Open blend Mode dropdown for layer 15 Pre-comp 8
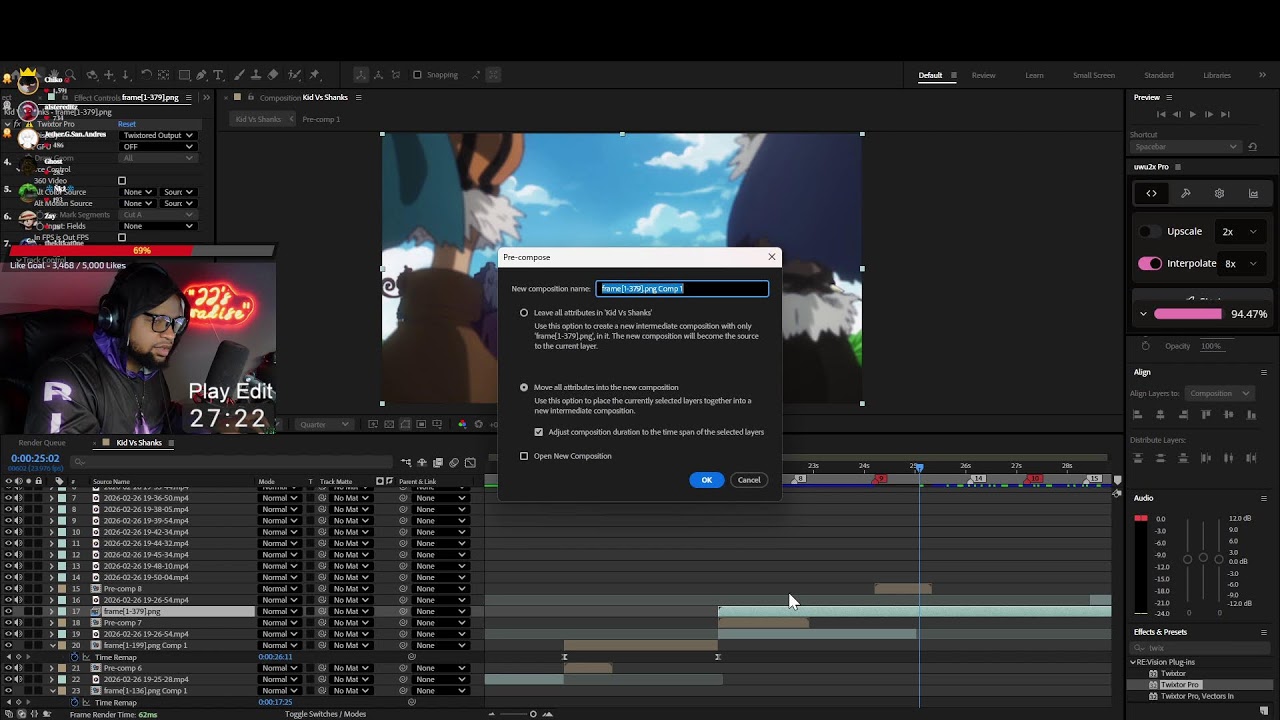Image resolution: width=1280 pixels, height=720 pixels. point(279,589)
